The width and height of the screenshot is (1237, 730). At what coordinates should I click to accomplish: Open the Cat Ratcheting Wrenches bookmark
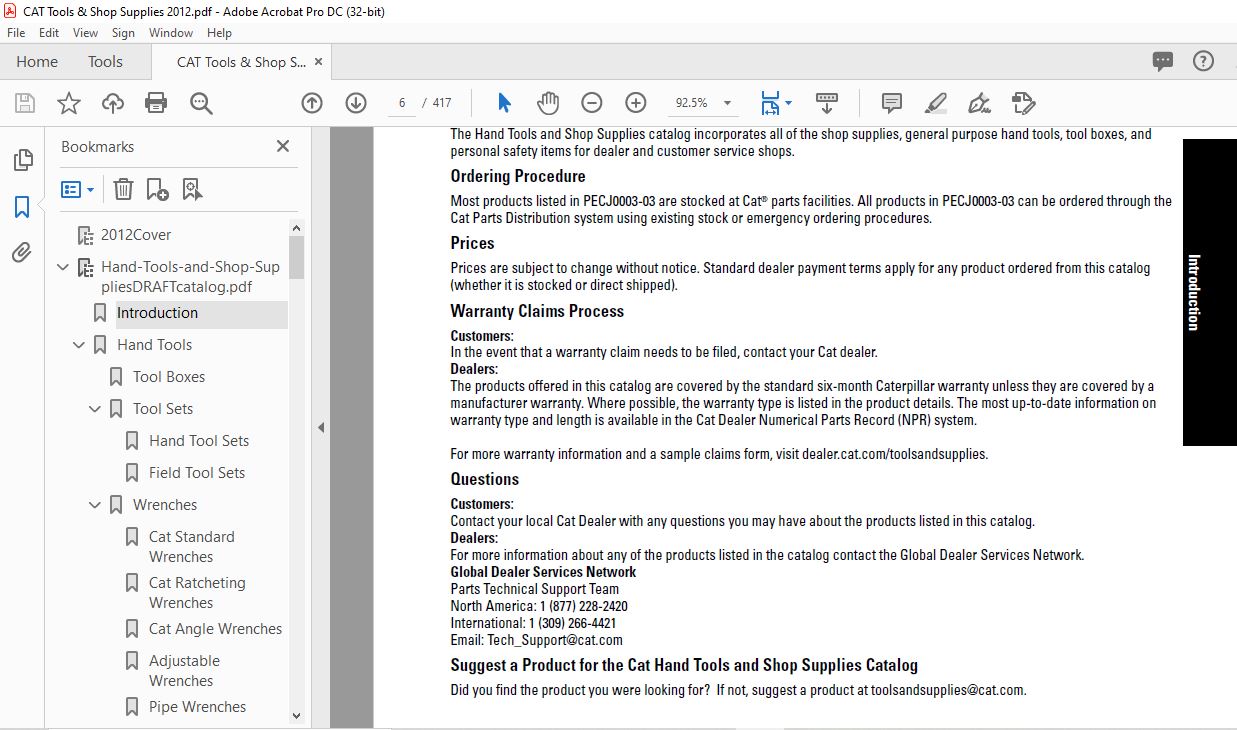point(197,593)
